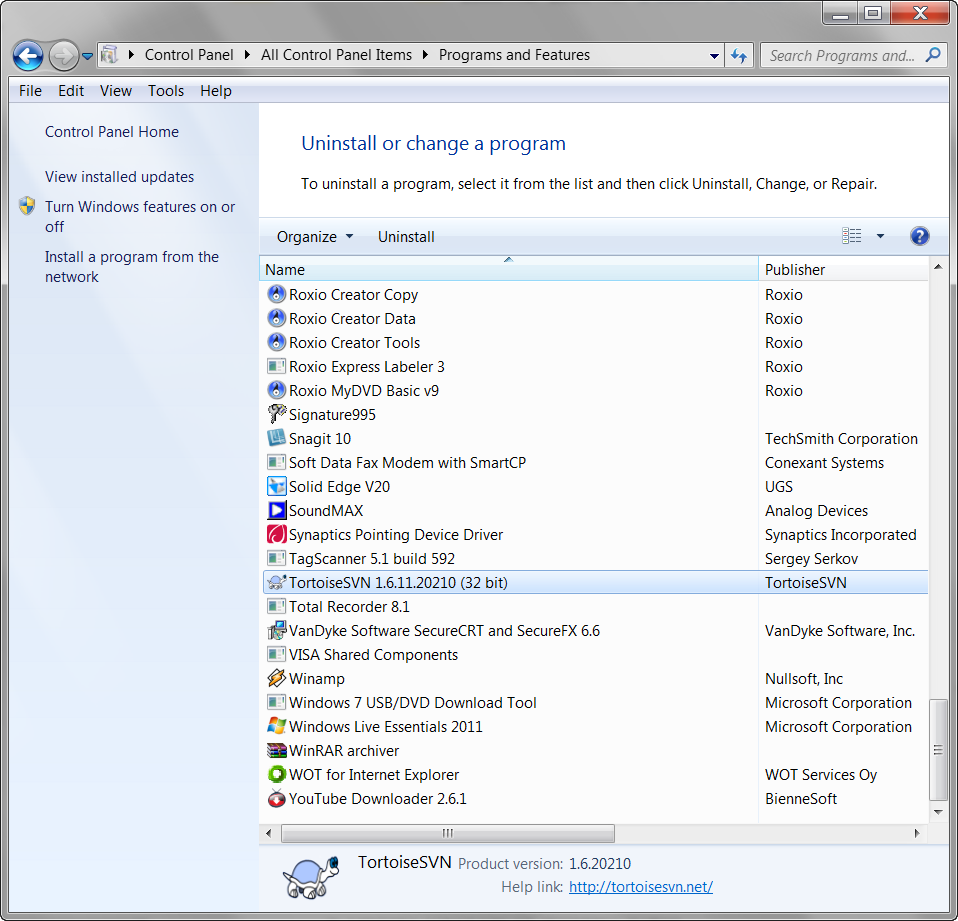Open the Tools menu

pyautogui.click(x=166, y=91)
